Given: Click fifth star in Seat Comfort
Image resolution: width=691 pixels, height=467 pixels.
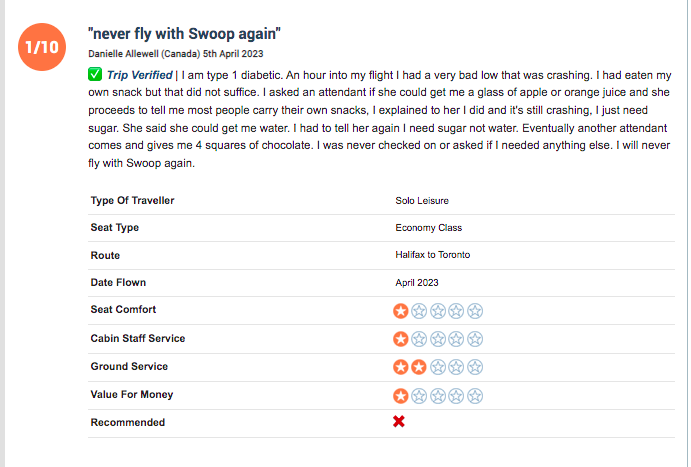Looking at the screenshot, I should tap(475, 311).
